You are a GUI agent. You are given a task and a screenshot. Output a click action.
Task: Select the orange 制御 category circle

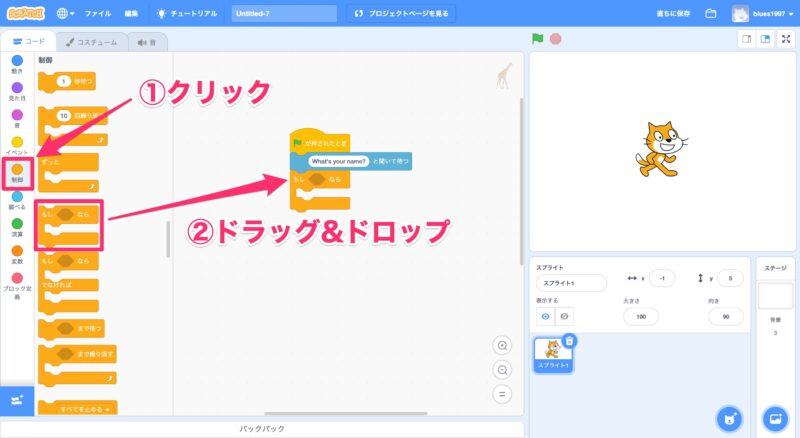pos(17,170)
